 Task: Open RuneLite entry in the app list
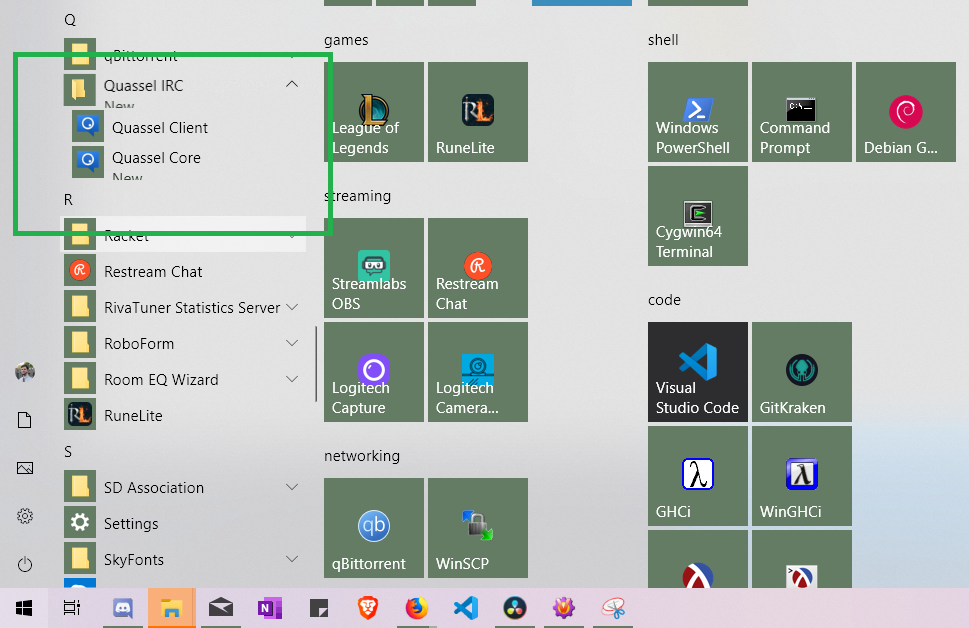coord(185,415)
